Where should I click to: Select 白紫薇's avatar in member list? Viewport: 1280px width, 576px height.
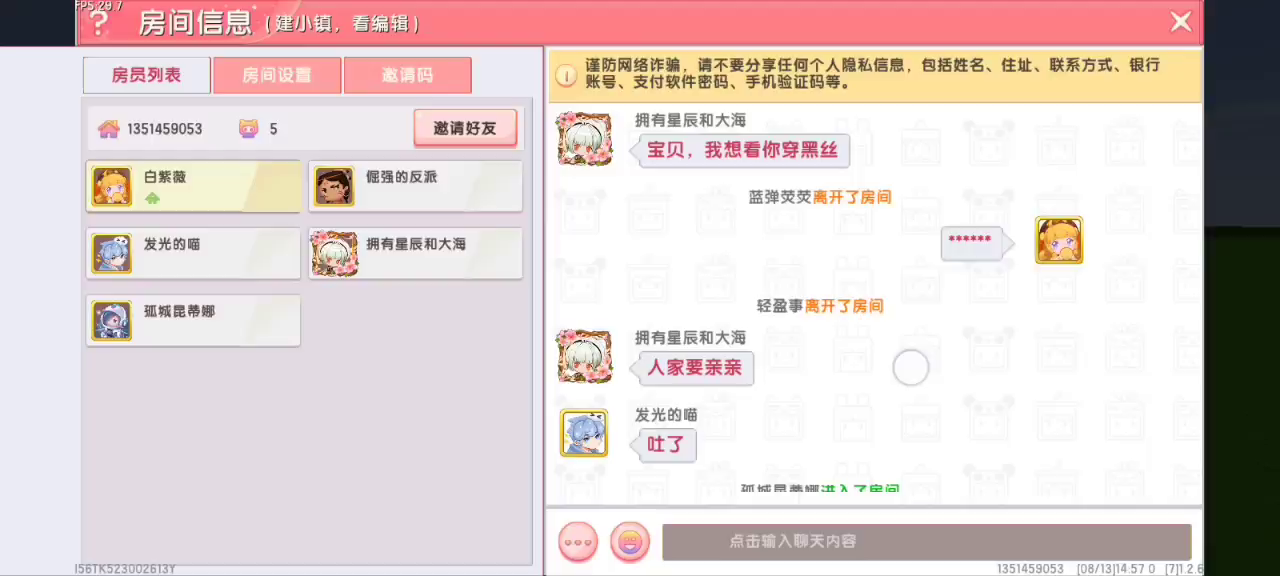pos(112,187)
